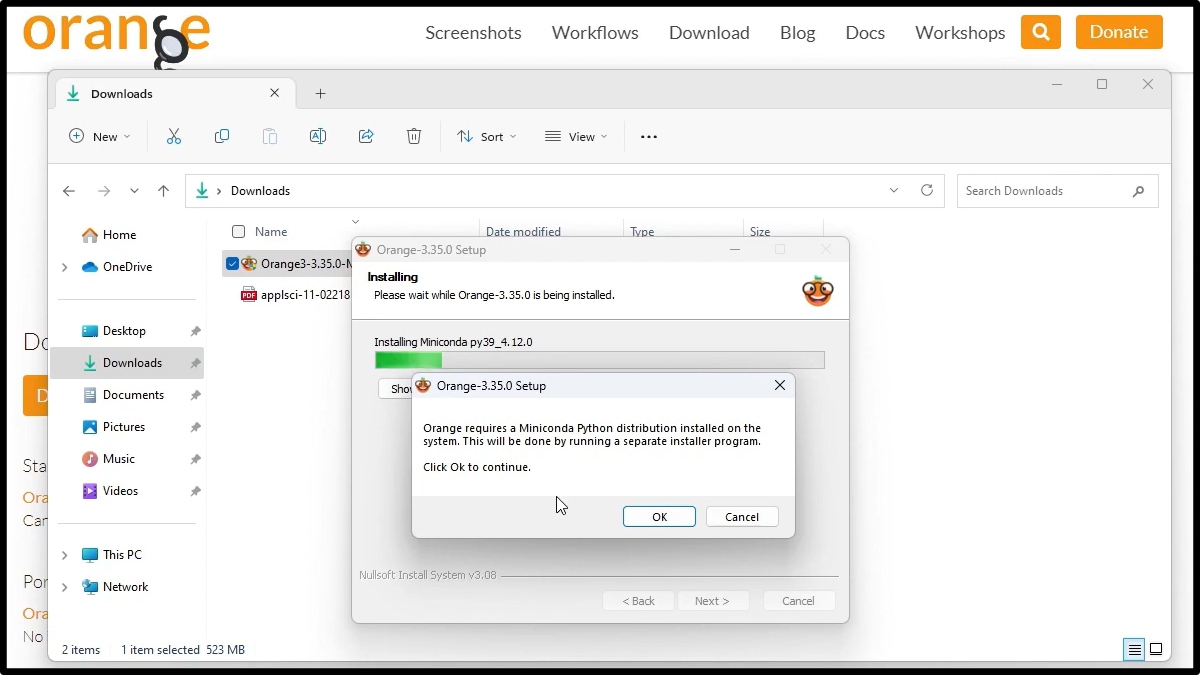The width and height of the screenshot is (1200, 675).
Task: Select This PC in the navigation pane
Action: tap(122, 555)
